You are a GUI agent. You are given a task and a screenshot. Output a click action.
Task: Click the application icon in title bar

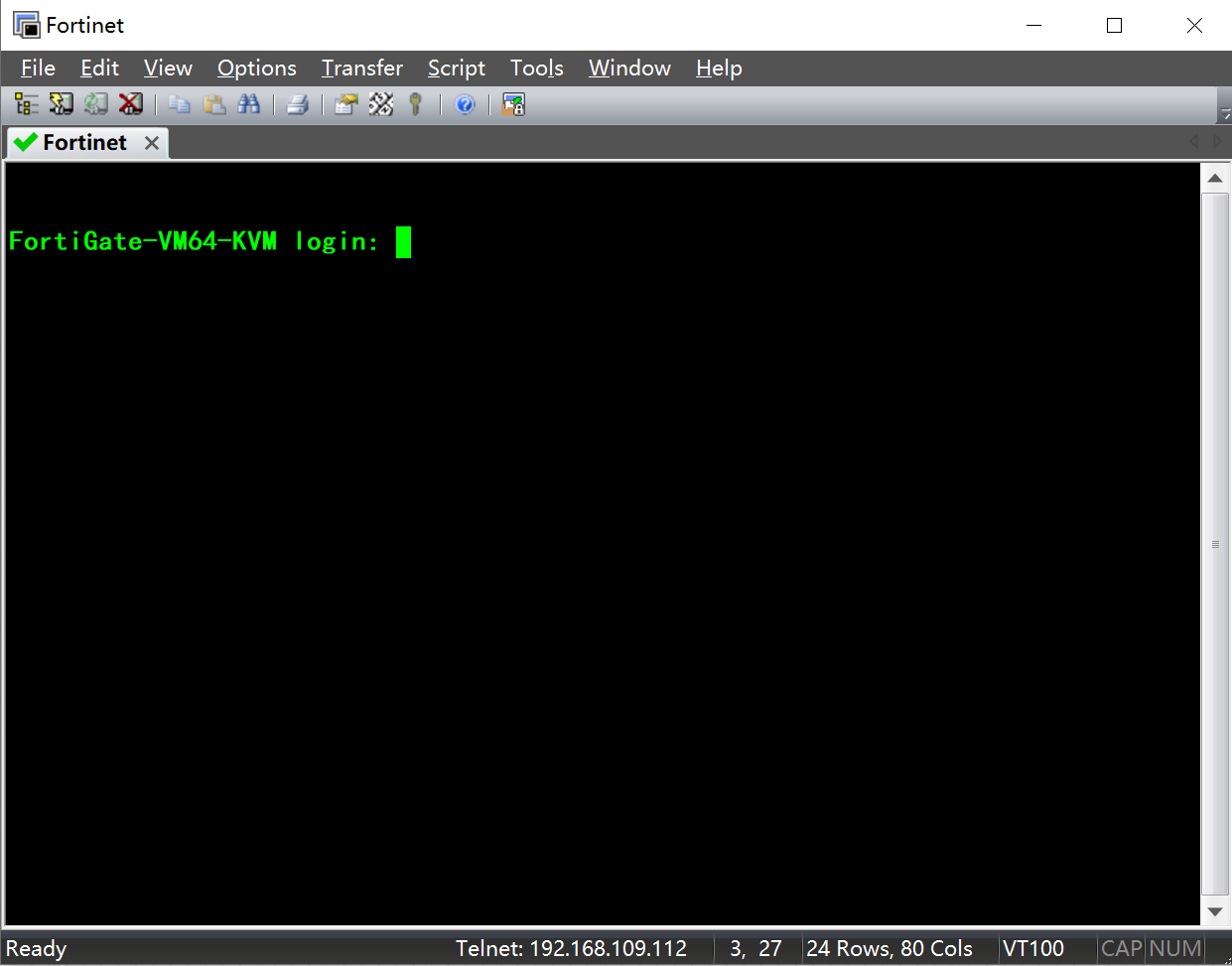point(26,25)
